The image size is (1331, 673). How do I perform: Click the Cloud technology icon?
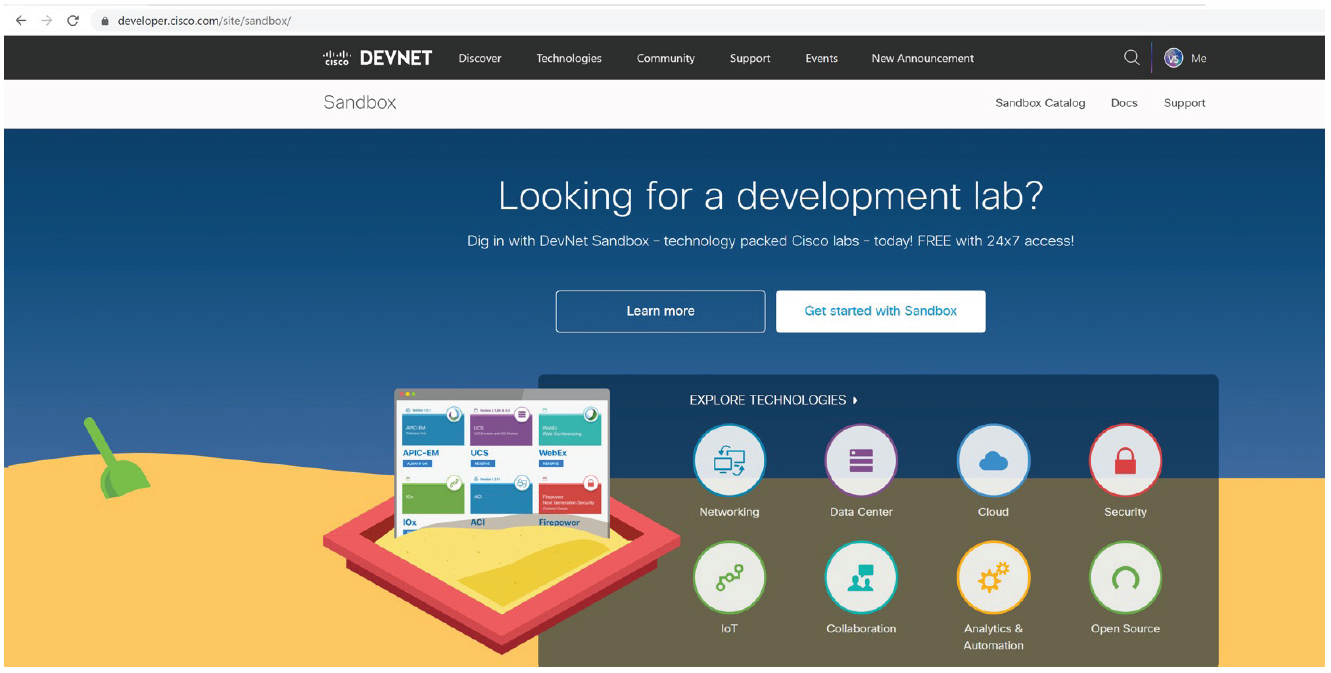[993, 461]
